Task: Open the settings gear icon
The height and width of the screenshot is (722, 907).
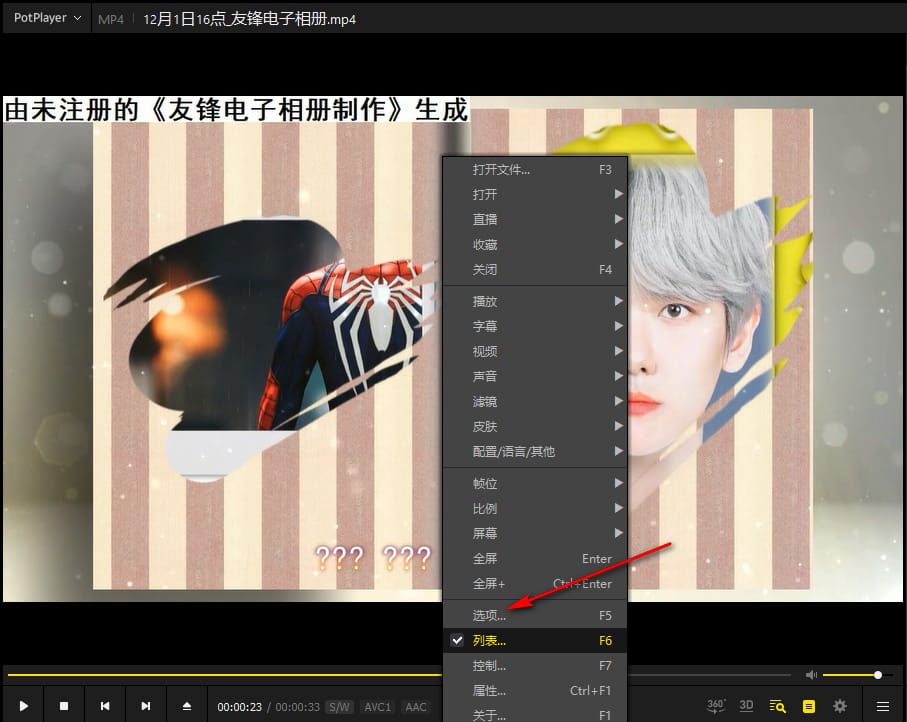Action: [x=839, y=706]
